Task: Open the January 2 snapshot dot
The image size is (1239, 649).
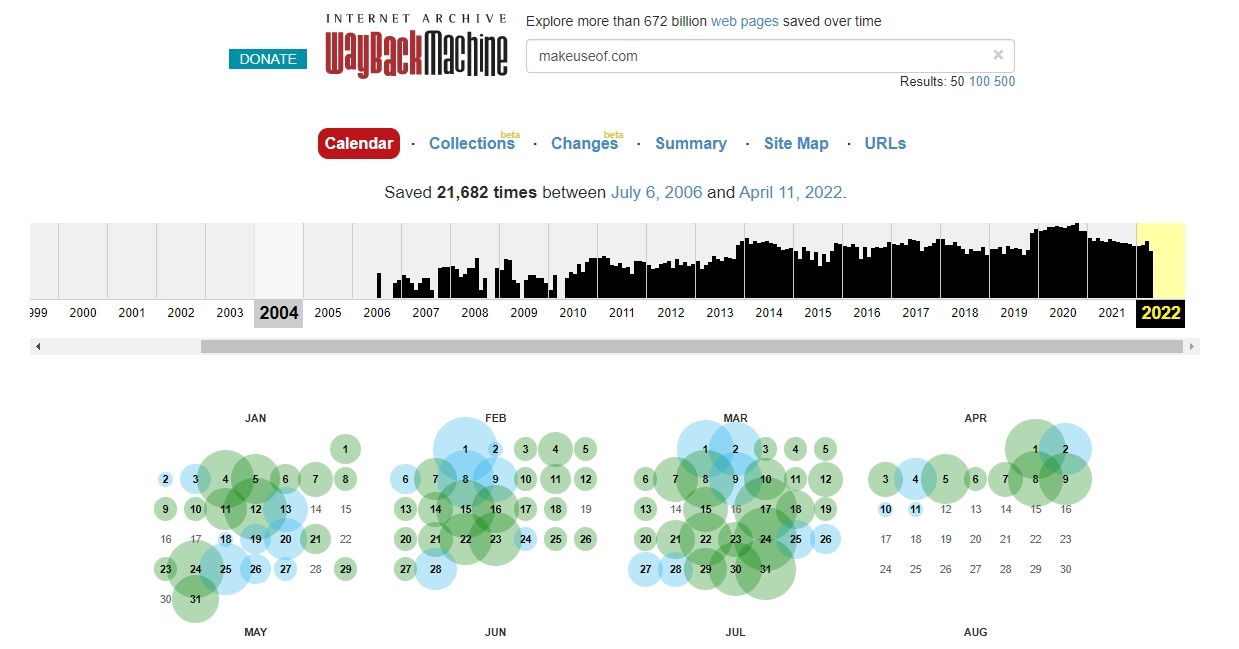Action: tap(165, 479)
